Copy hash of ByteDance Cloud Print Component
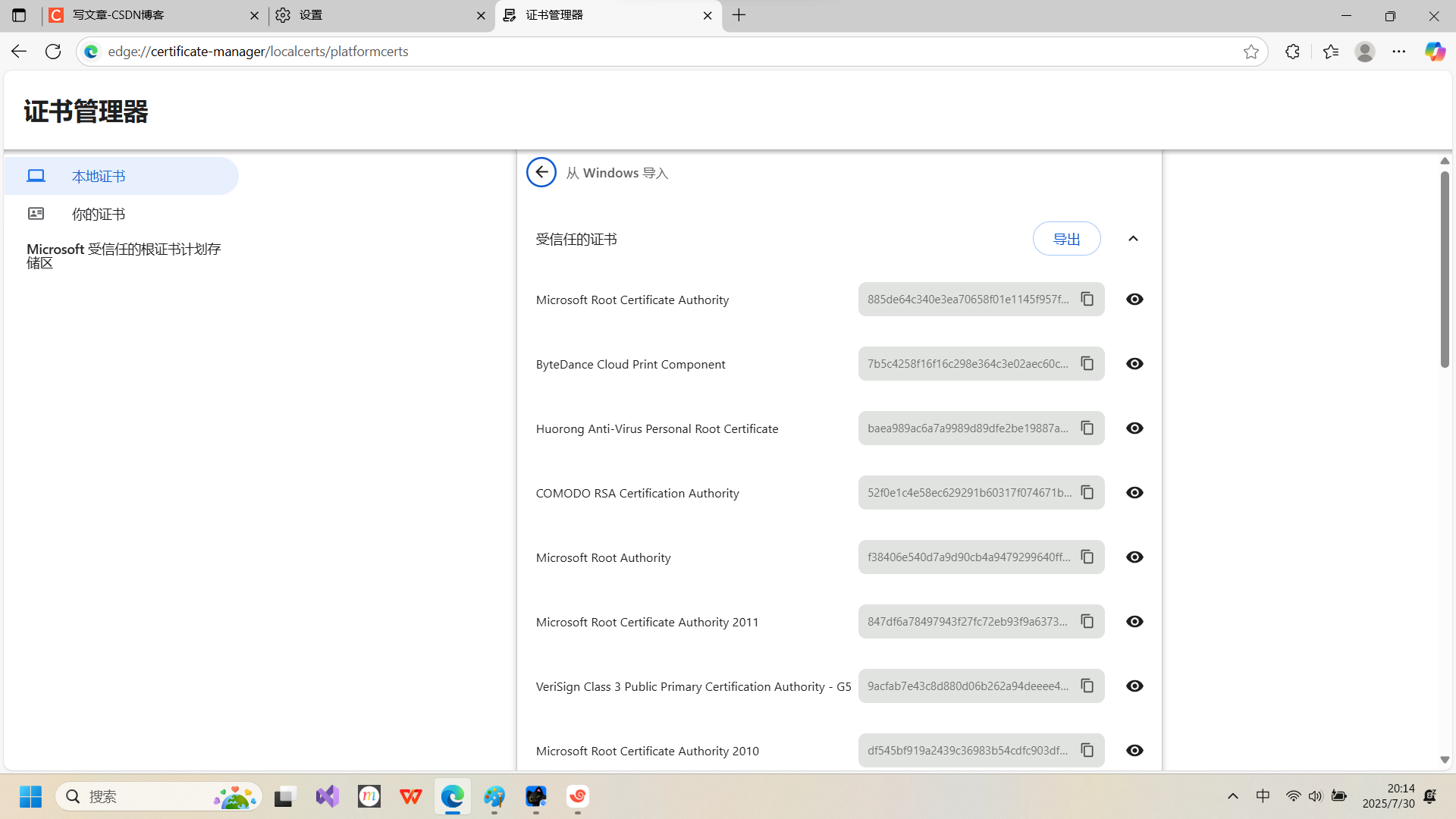The width and height of the screenshot is (1456, 819). pyautogui.click(x=1087, y=364)
